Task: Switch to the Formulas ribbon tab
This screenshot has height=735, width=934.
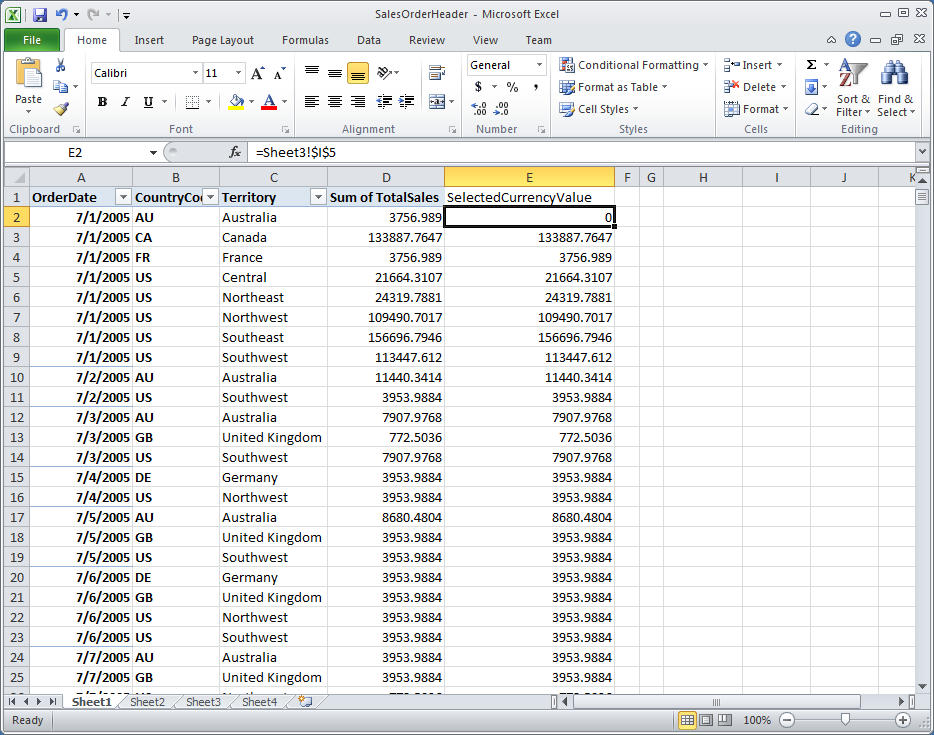Action: (x=305, y=40)
